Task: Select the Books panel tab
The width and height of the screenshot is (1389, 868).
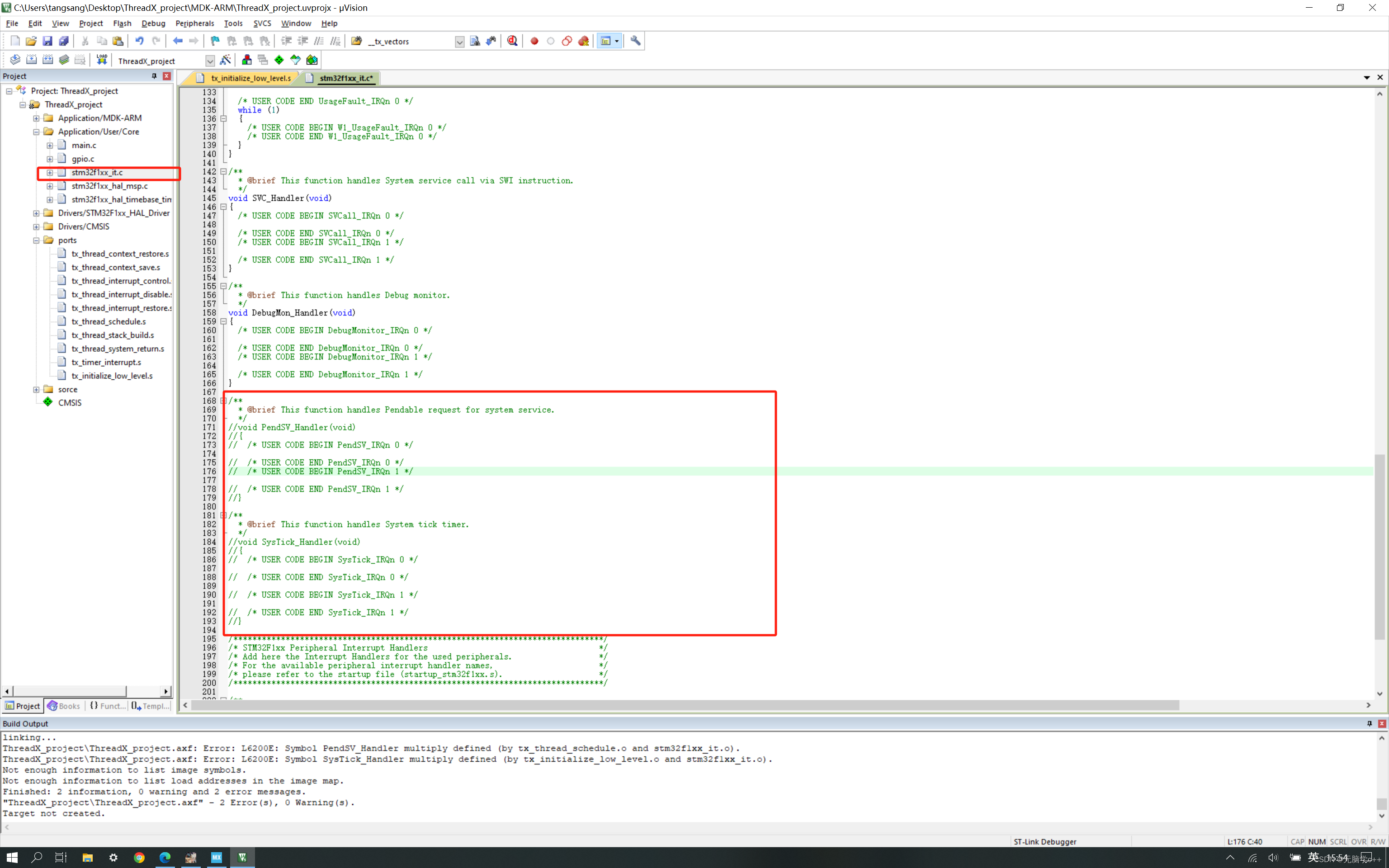Action: coord(64,706)
